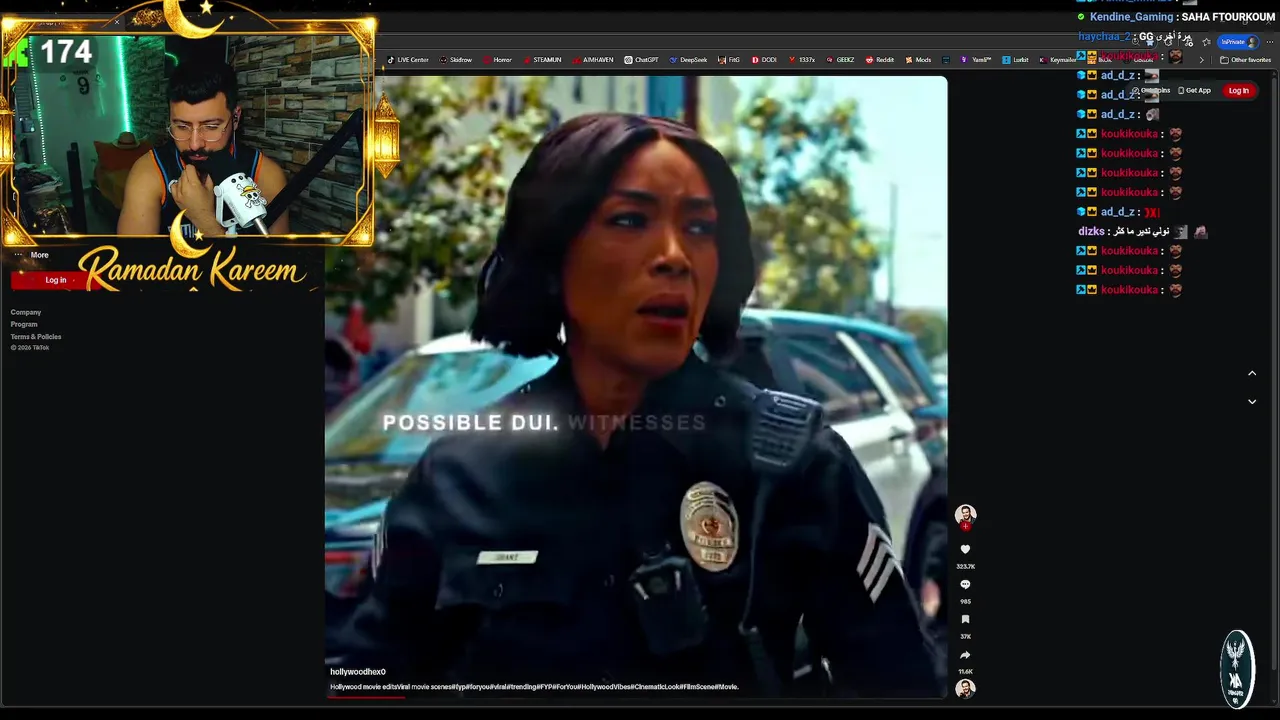Open DeepSeek bookmark
The width and height of the screenshot is (1280, 720).
(x=688, y=60)
